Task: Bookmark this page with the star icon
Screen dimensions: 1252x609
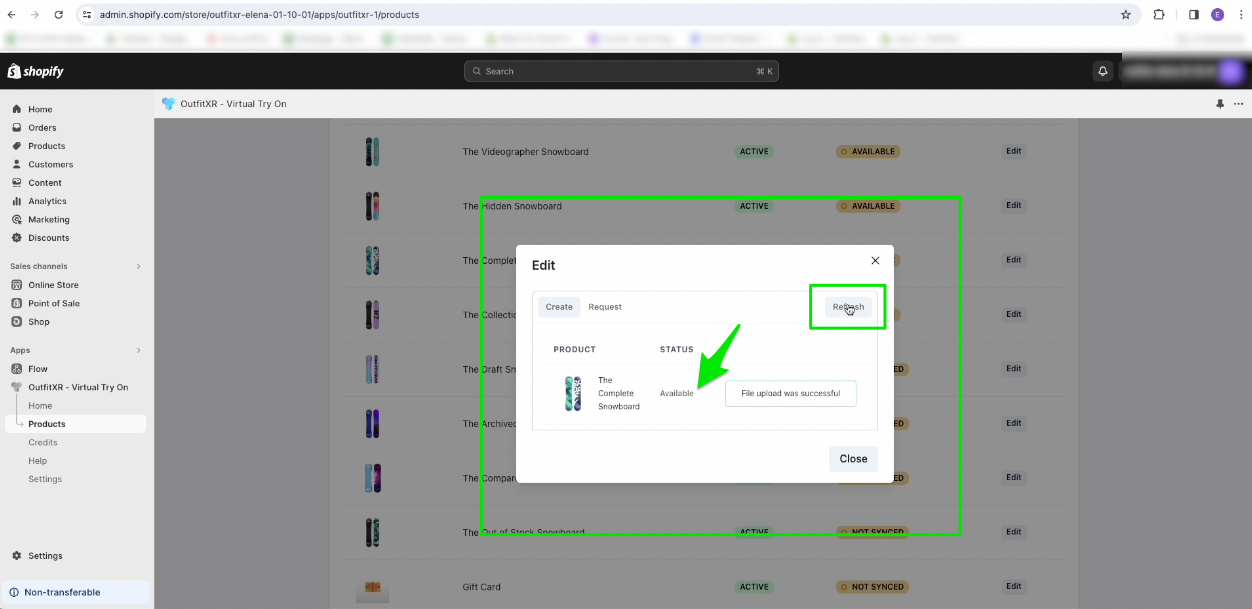Action: point(1126,15)
